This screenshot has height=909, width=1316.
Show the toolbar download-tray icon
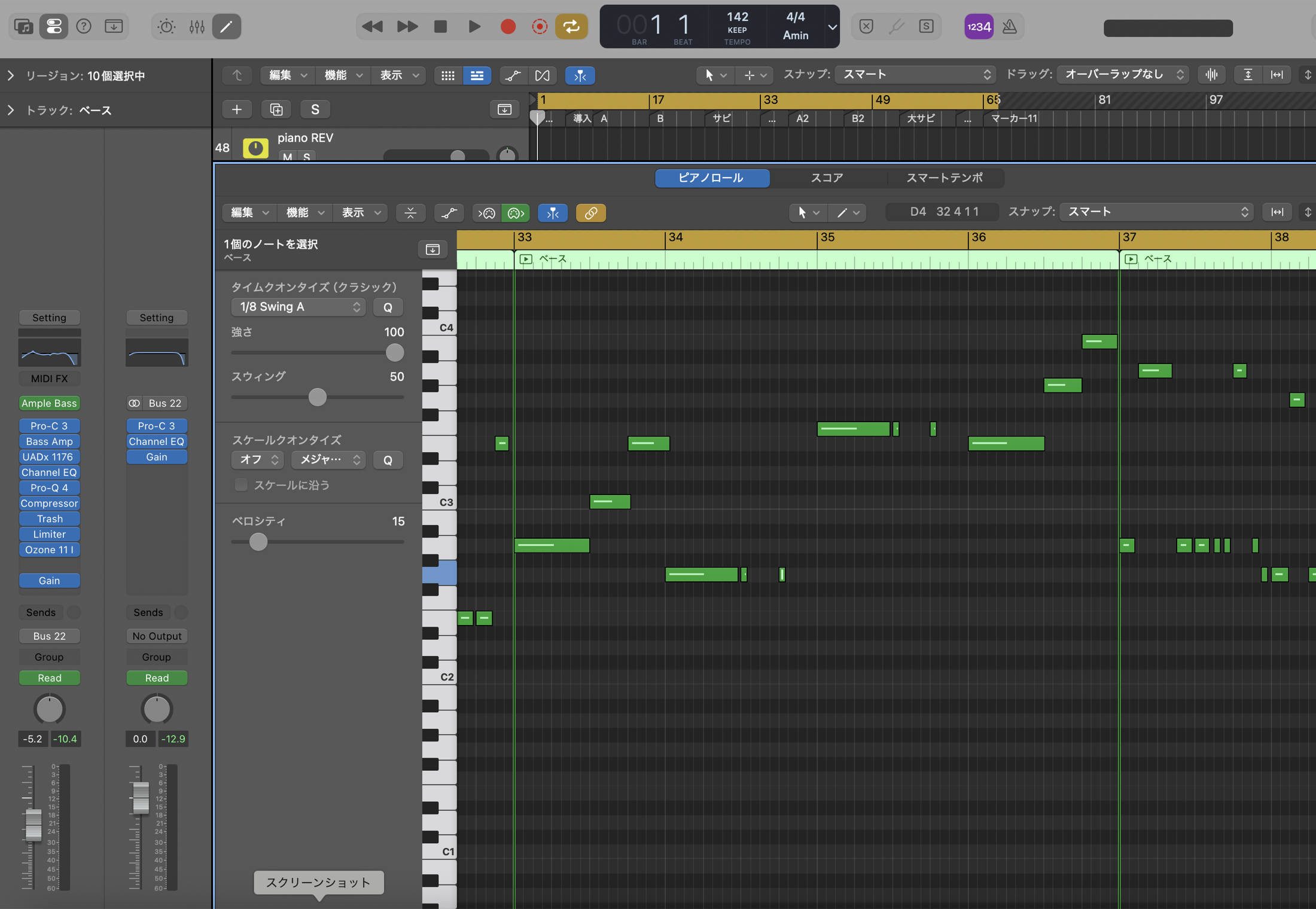click(114, 26)
